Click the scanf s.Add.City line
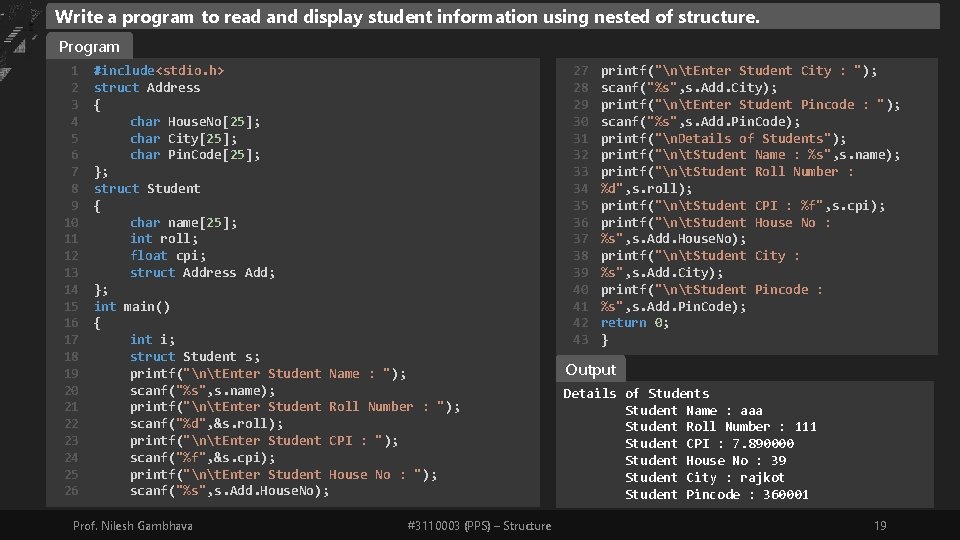This screenshot has width=960, height=540. [x=689, y=88]
